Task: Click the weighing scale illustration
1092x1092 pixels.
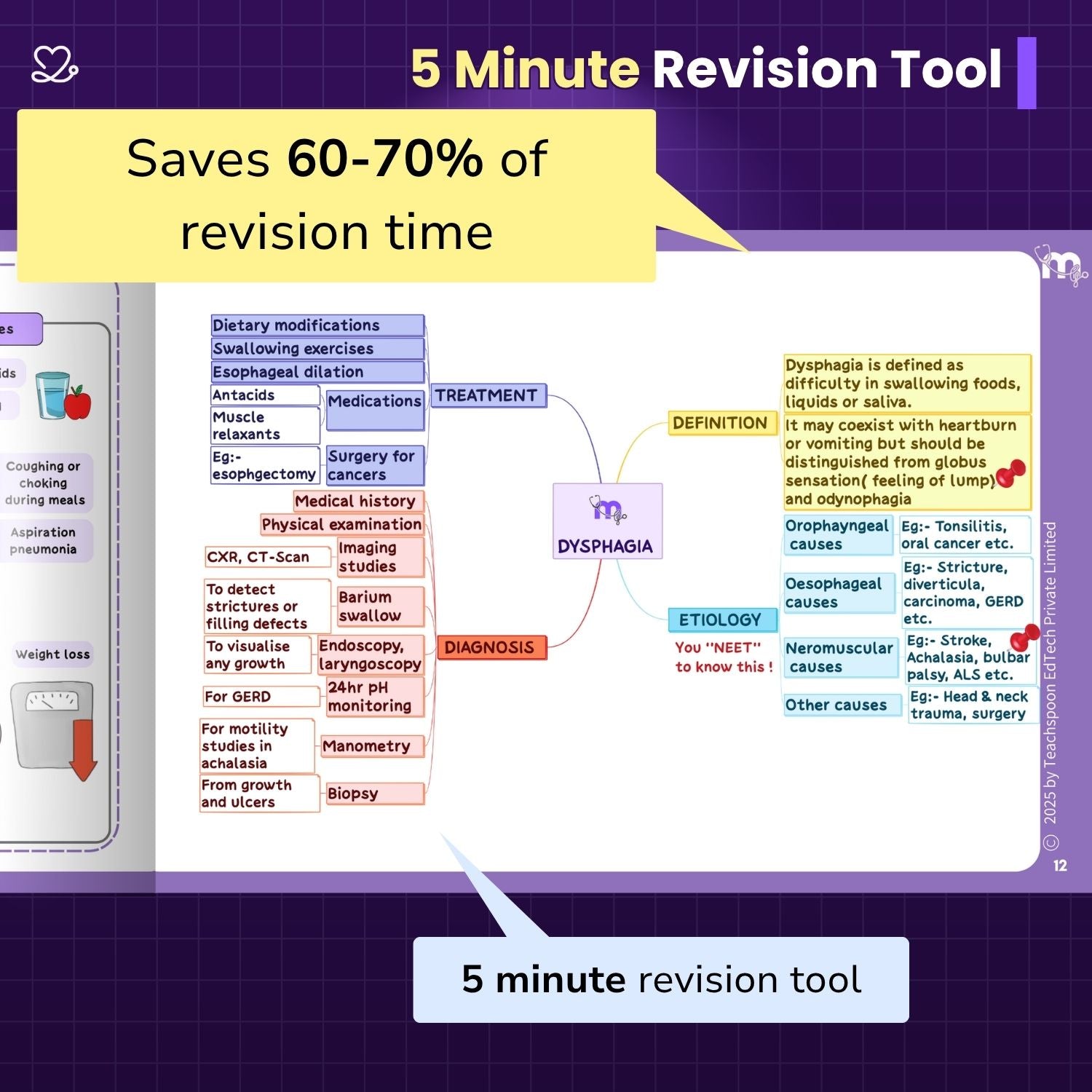Action: coord(51,724)
